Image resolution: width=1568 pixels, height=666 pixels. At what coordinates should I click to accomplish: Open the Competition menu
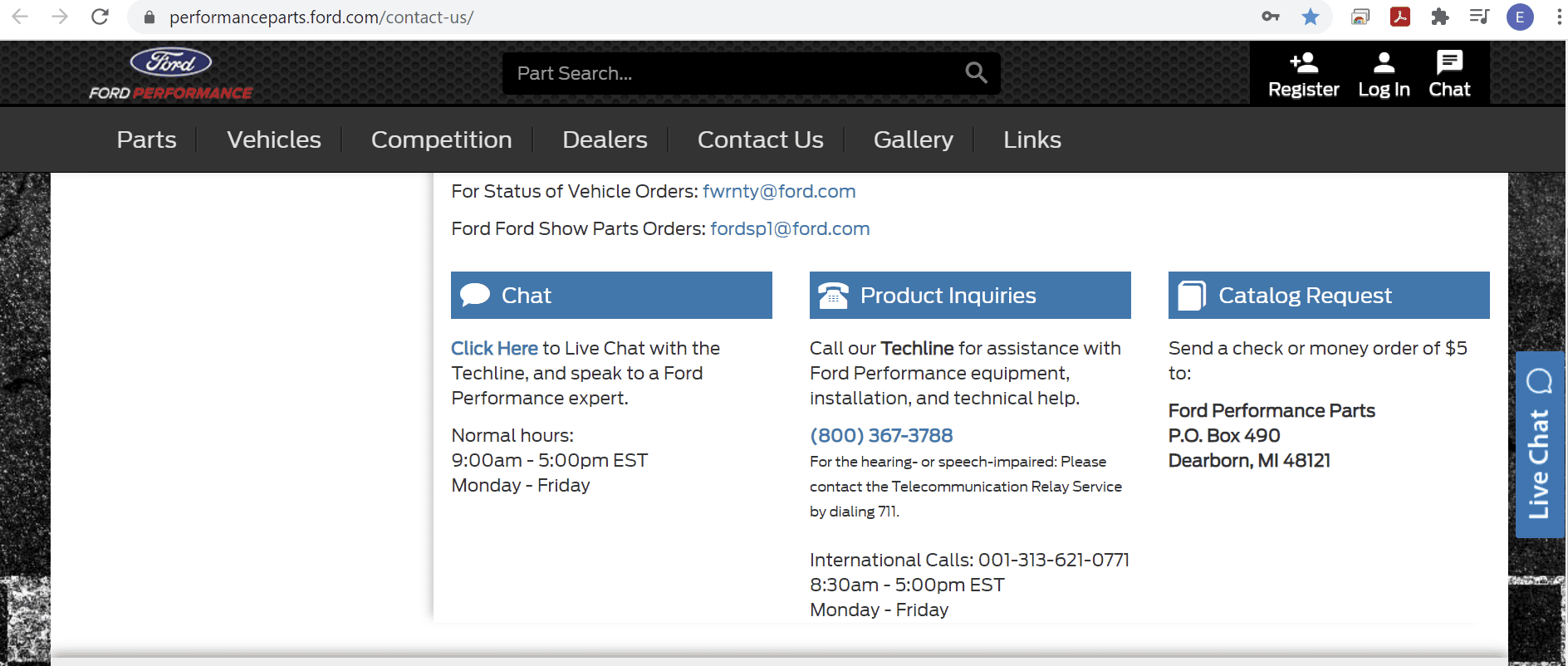click(x=442, y=140)
